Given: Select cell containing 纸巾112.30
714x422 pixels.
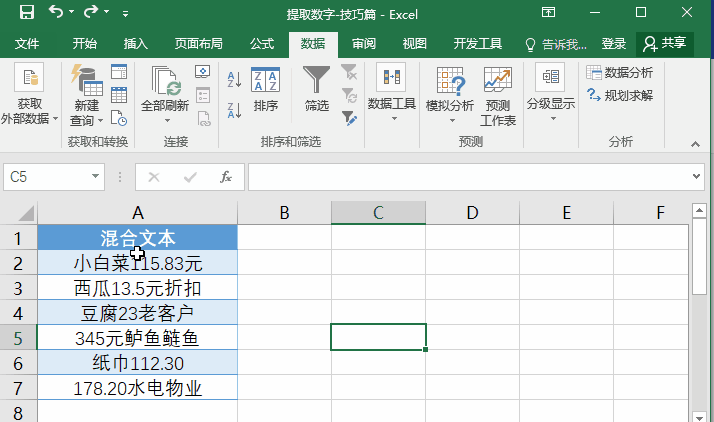Looking at the screenshot, I should tap(138, 363).
